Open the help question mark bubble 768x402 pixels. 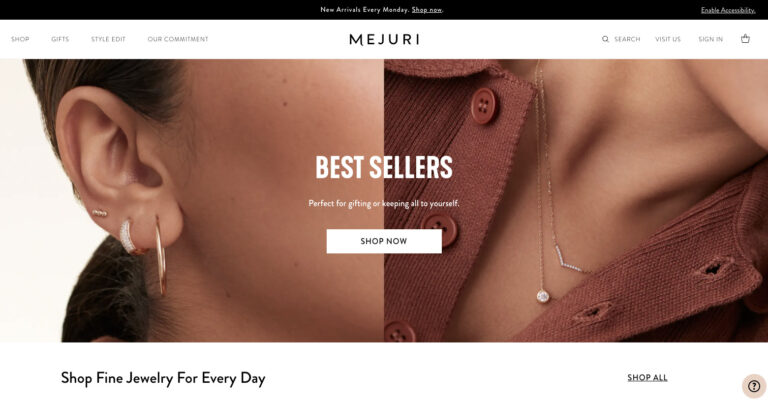(754, 386)
